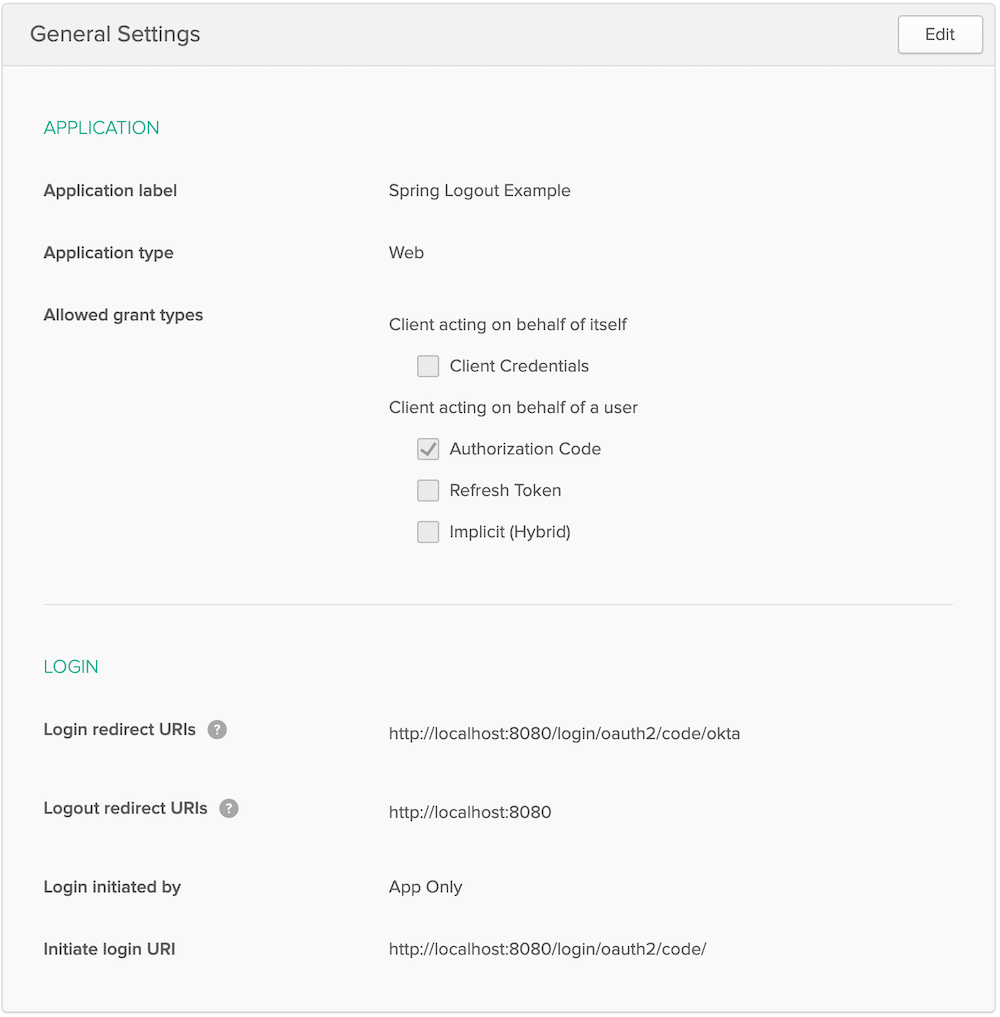Click the Allowed grant types label
This screenshot has width=1000, height=1017.
(123, 315)
